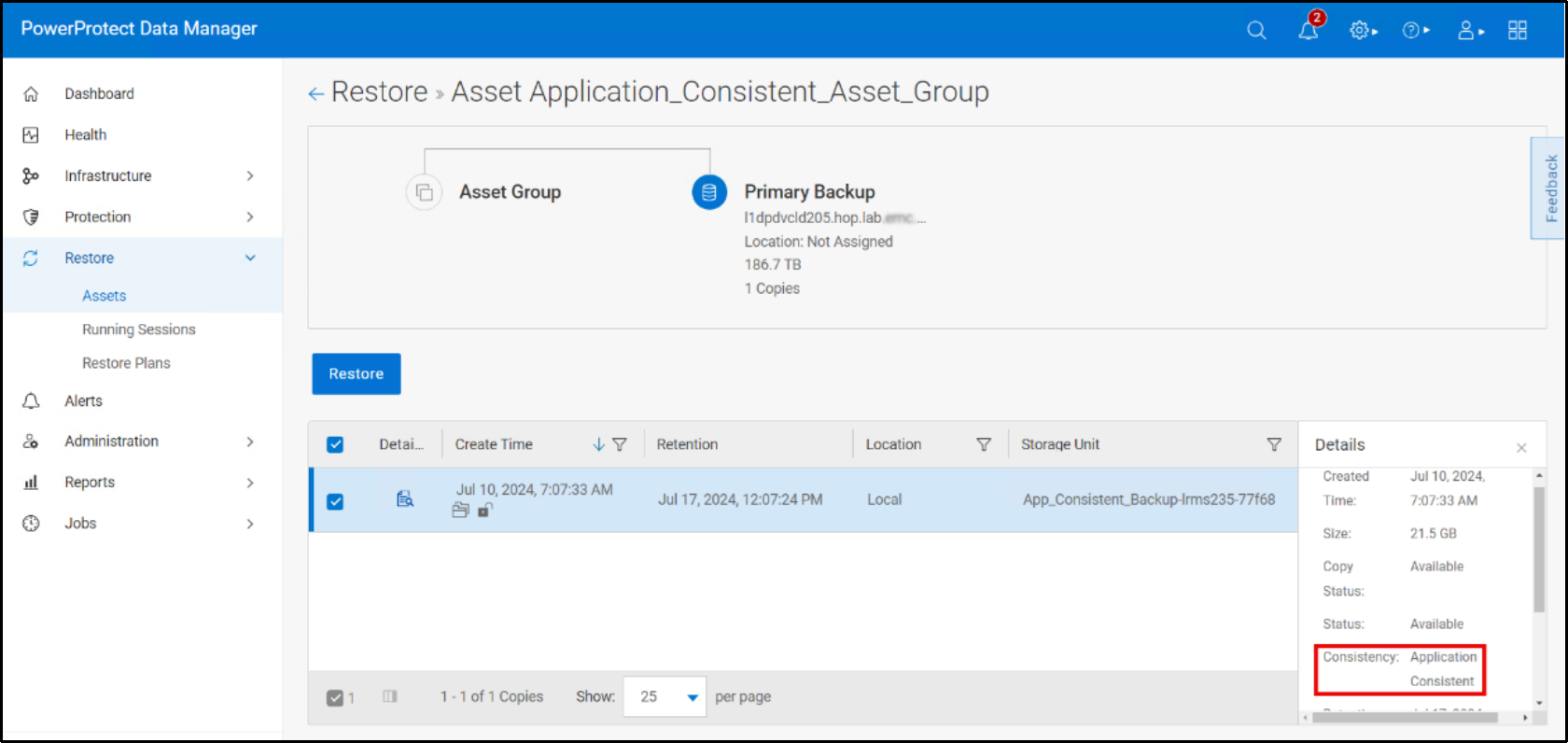Click the Protection shield icon

(x=31, y=217)
